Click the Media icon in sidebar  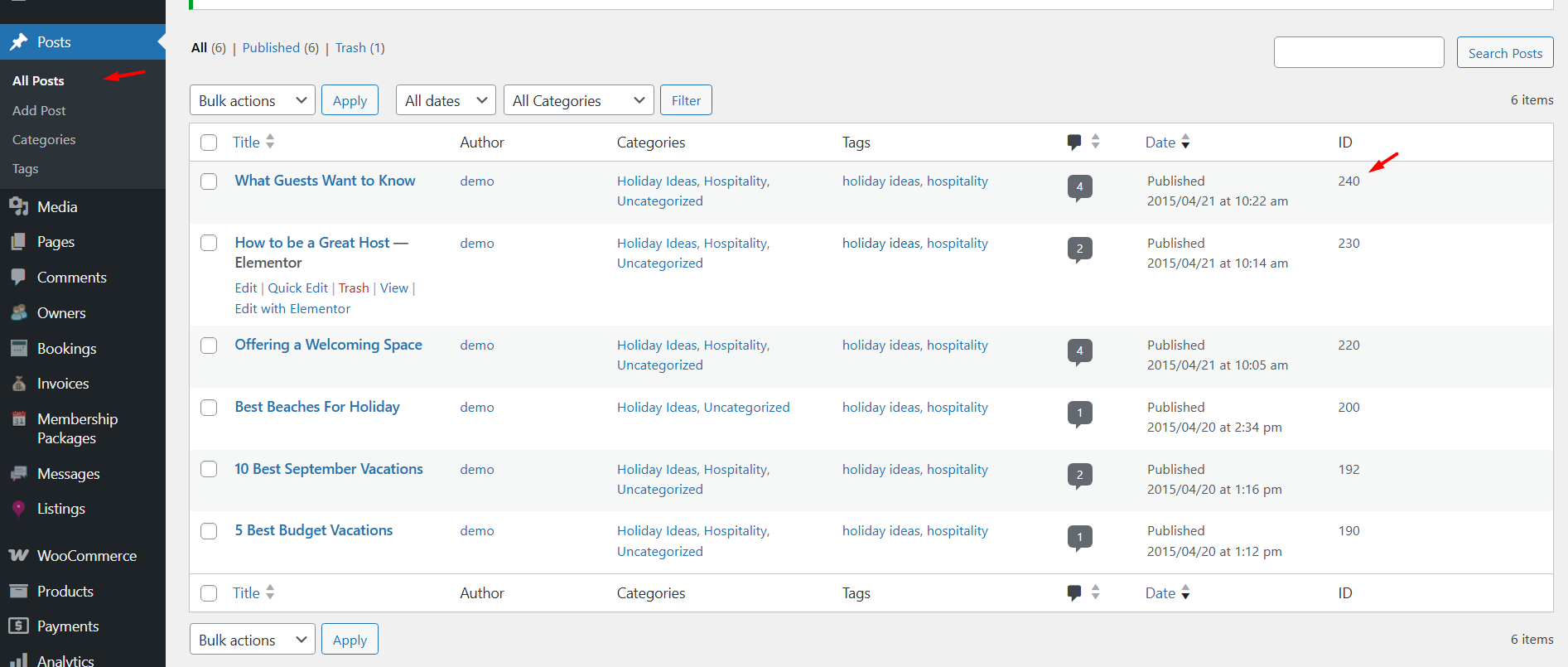18,207
